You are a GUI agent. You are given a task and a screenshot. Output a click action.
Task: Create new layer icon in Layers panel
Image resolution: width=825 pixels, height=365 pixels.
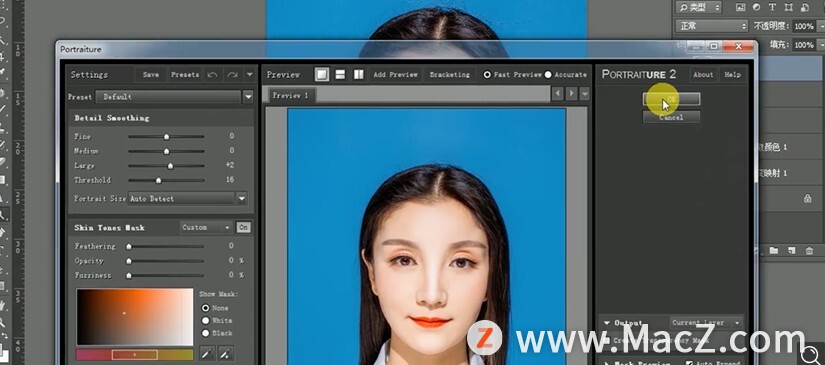tap(791, 250)
